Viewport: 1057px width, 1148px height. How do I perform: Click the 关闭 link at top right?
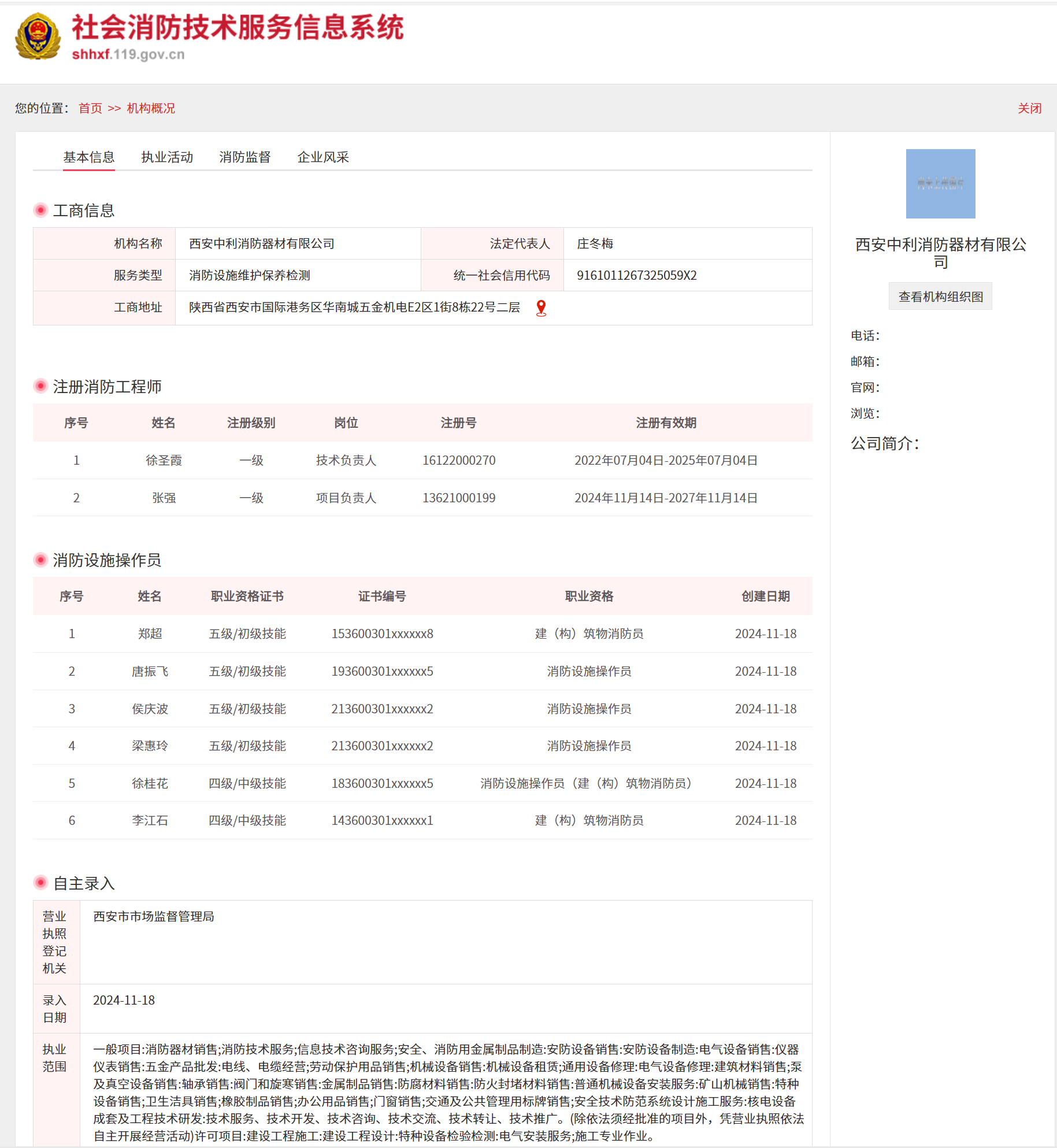click(1029, 108)
